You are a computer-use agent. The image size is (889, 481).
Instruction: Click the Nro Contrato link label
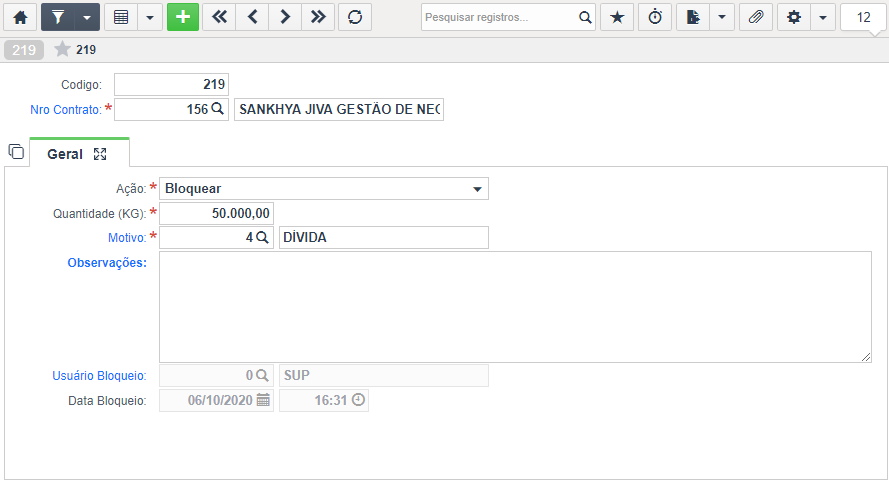tap(66, 109)
